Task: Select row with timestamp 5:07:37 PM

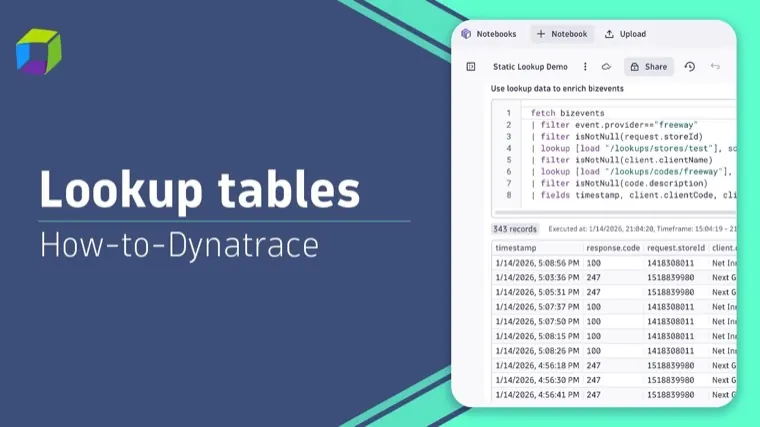Action: click(614, 307)
